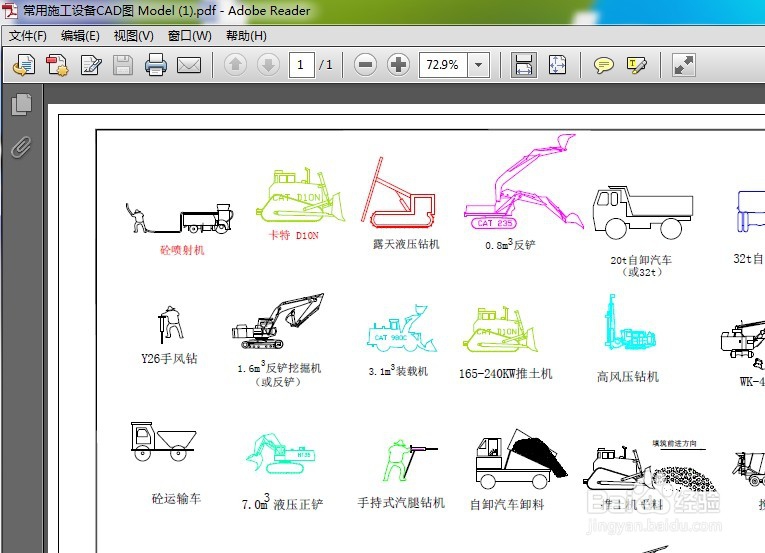The width and height of the screenshot is (765, 553).
Task: Click the 72.9% zoom value field
Action: [x=443, y=64]
